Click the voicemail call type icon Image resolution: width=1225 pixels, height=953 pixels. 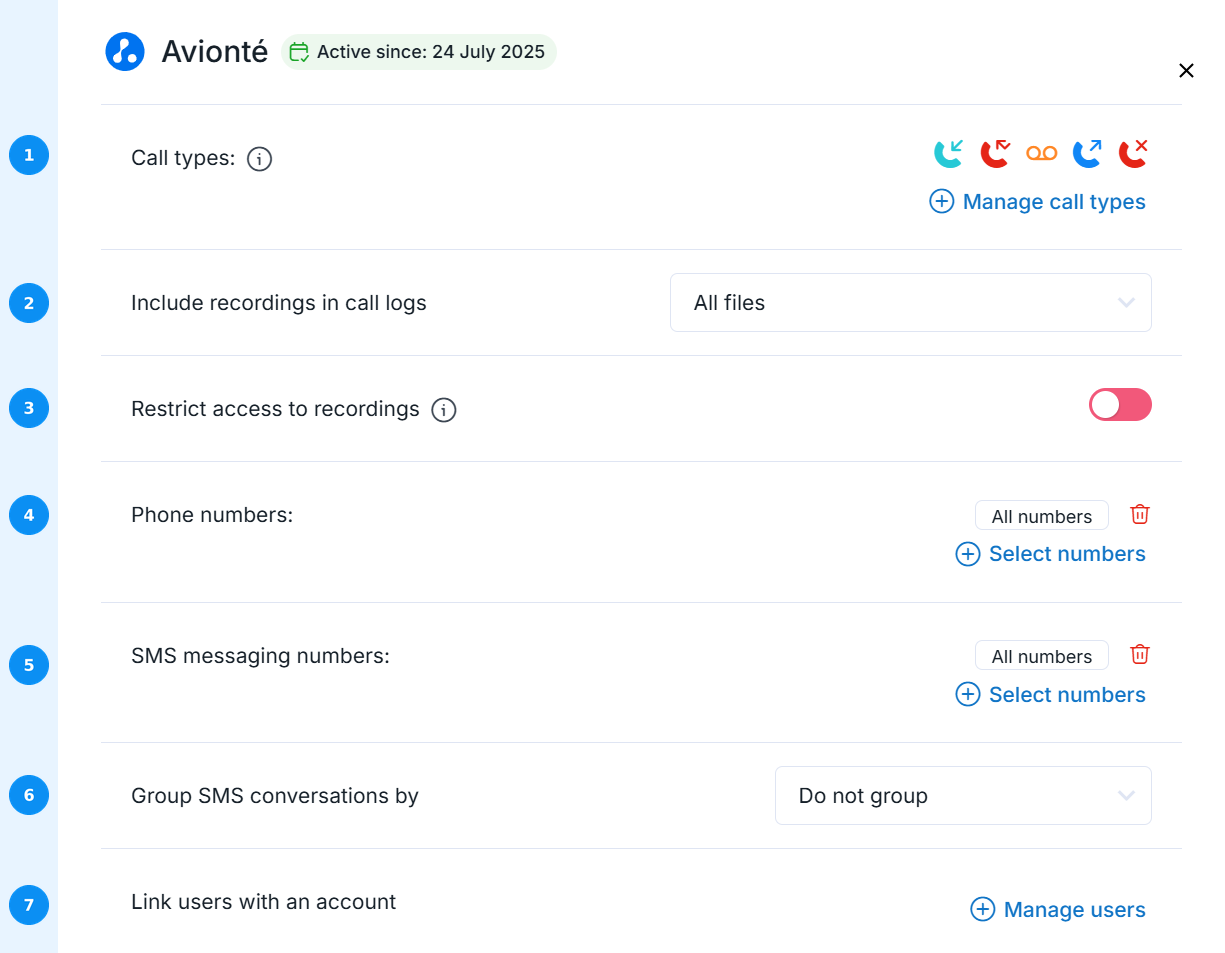pos(1041,153)
